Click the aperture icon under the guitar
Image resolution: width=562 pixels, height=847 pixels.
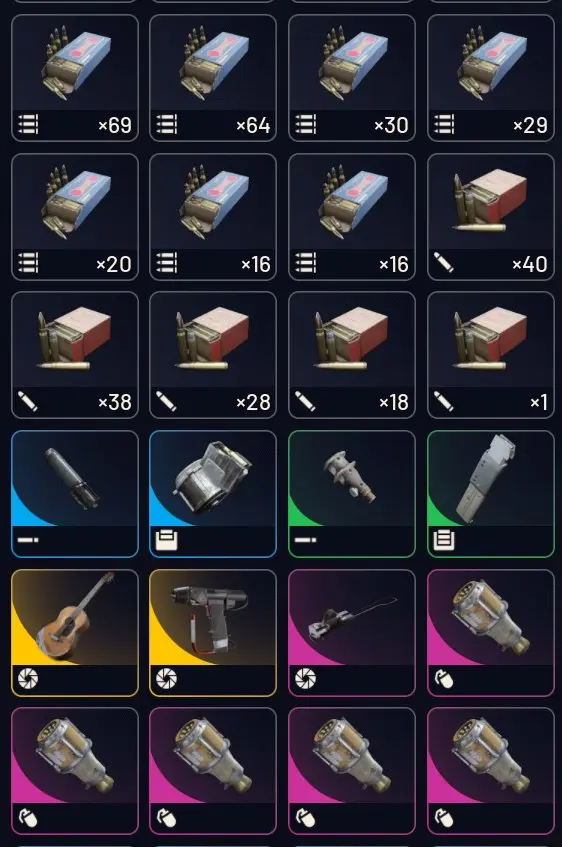click(x=28, y=678)
